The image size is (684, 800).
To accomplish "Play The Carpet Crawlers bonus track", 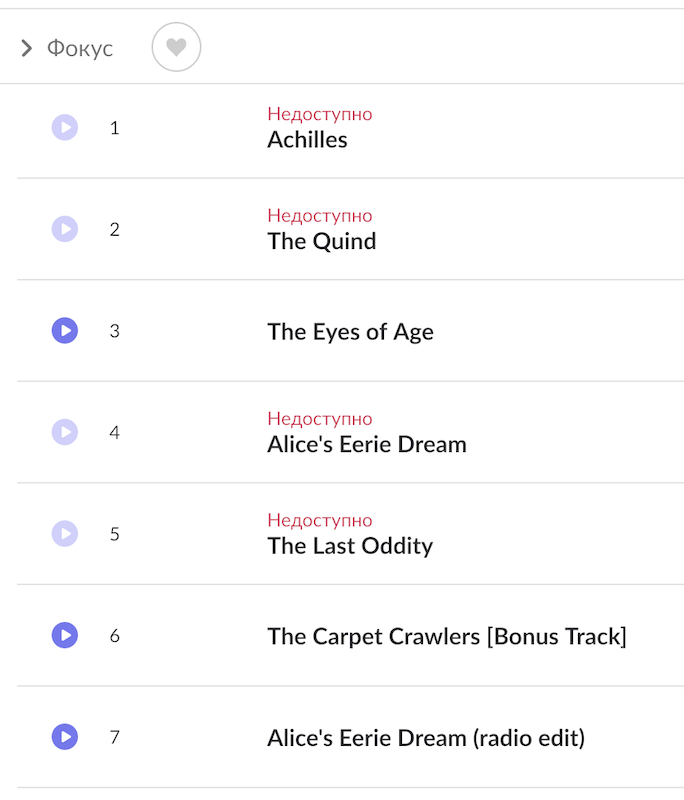I will [65, 635].
